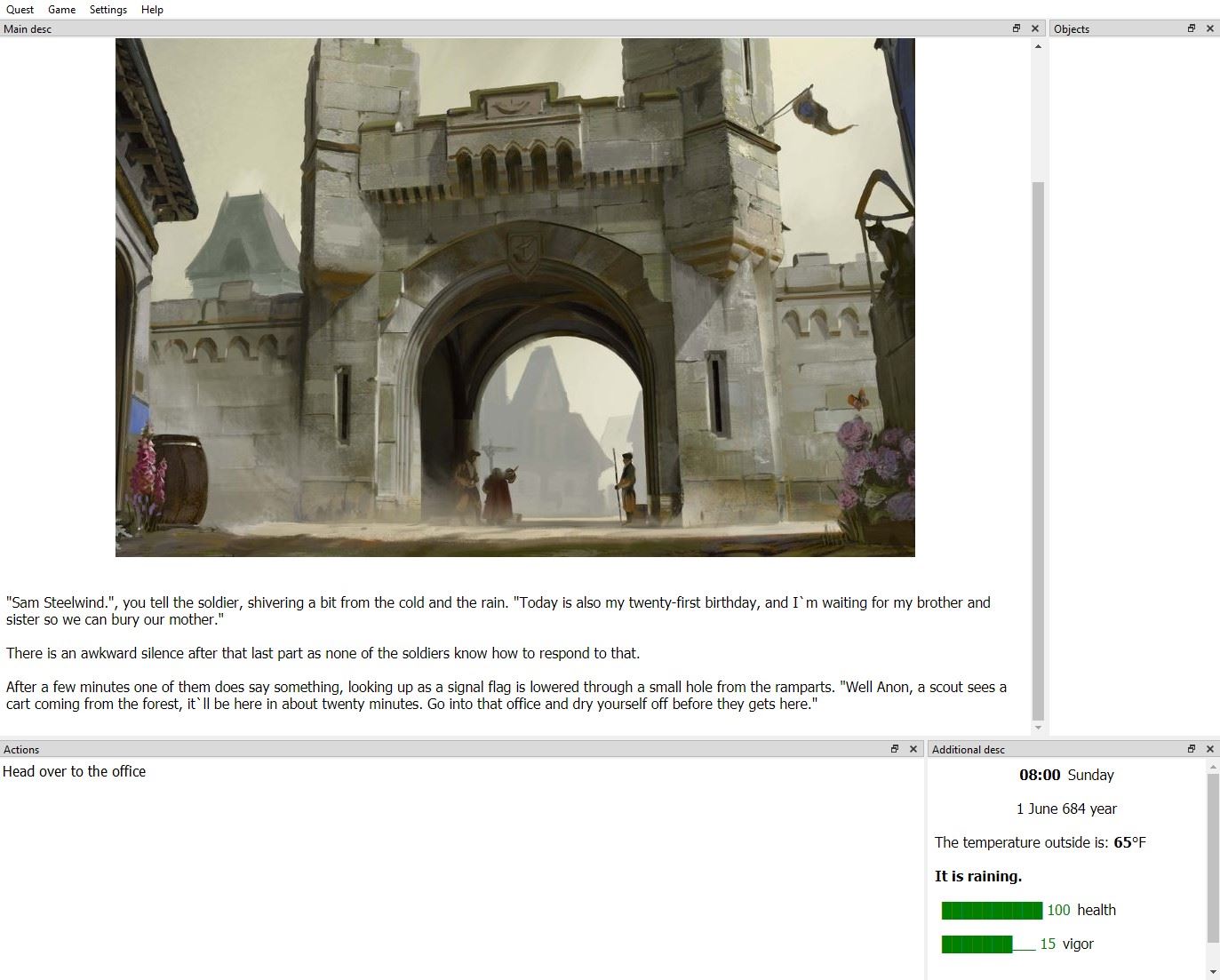Close the Objects panel
1220x980 pixels.
tap(1209, 28)
